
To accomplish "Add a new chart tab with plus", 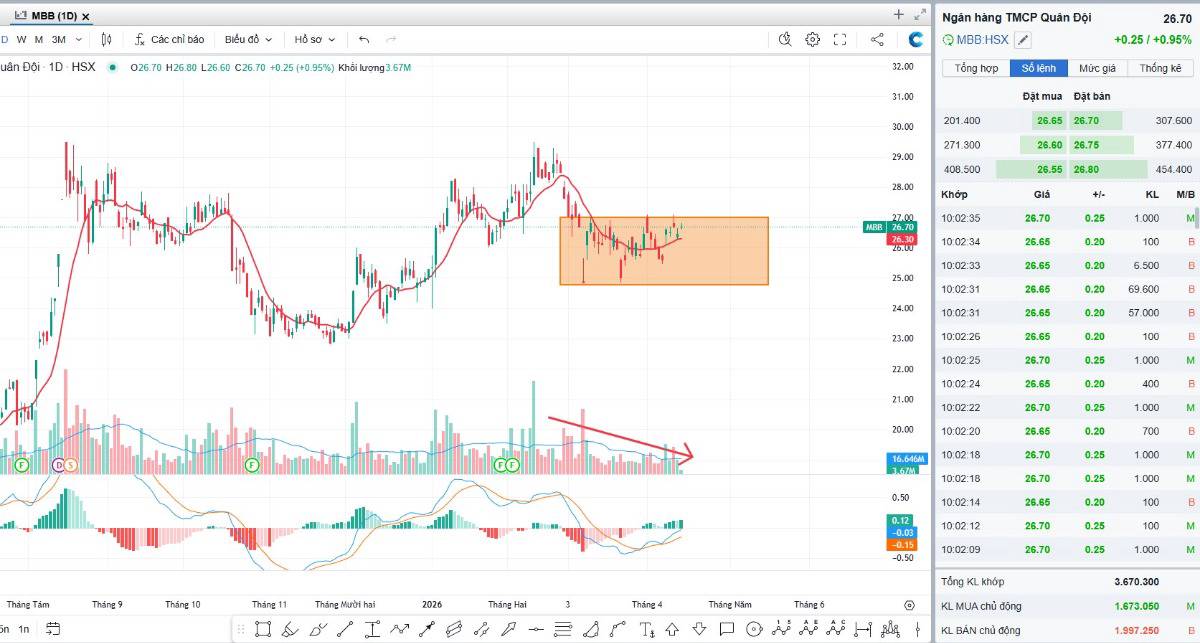I will 898,14.
